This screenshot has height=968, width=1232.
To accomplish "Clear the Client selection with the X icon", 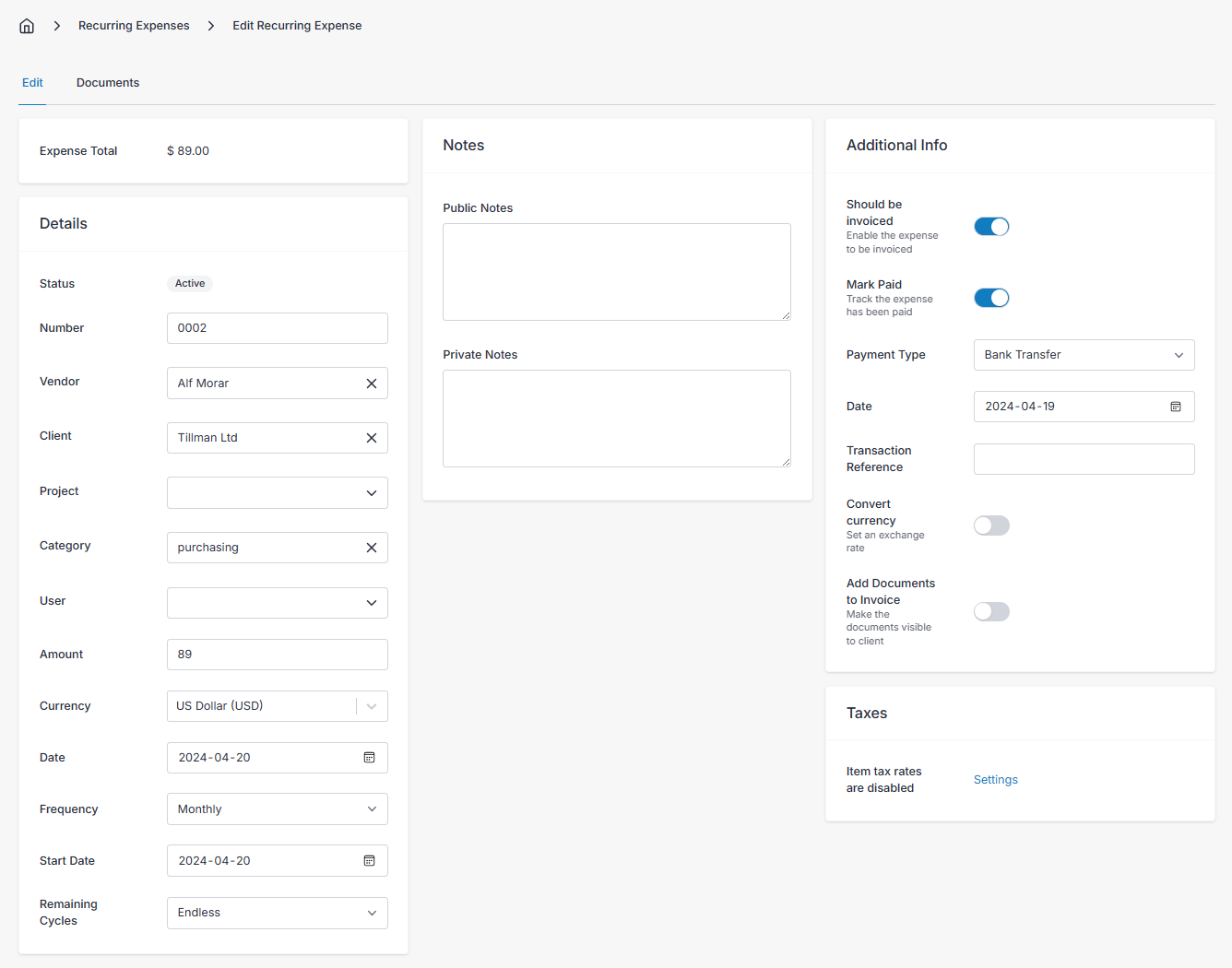I will 372,437.
